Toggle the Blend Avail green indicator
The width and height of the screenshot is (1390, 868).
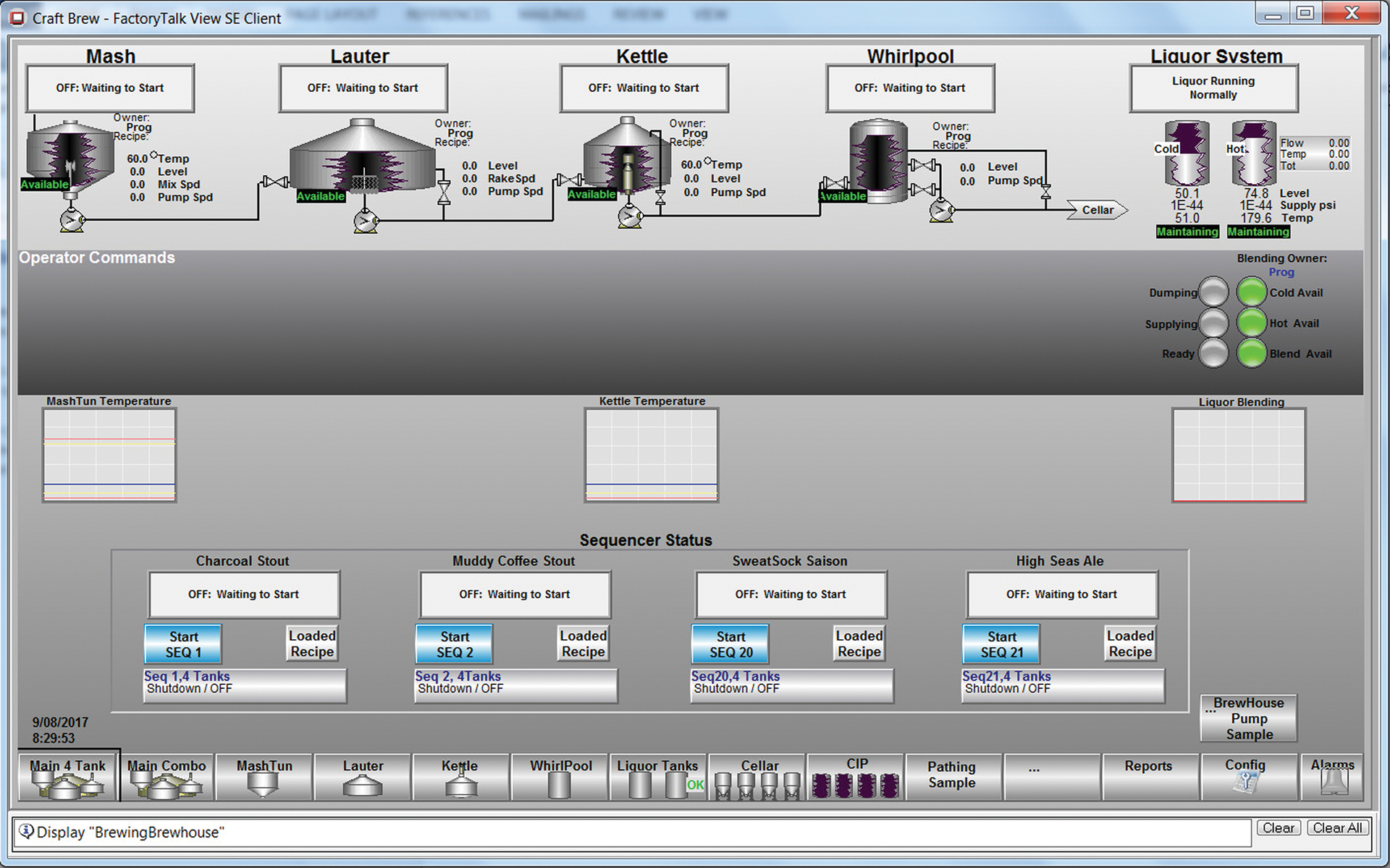pyautogui.click(x=1251, y=354)
